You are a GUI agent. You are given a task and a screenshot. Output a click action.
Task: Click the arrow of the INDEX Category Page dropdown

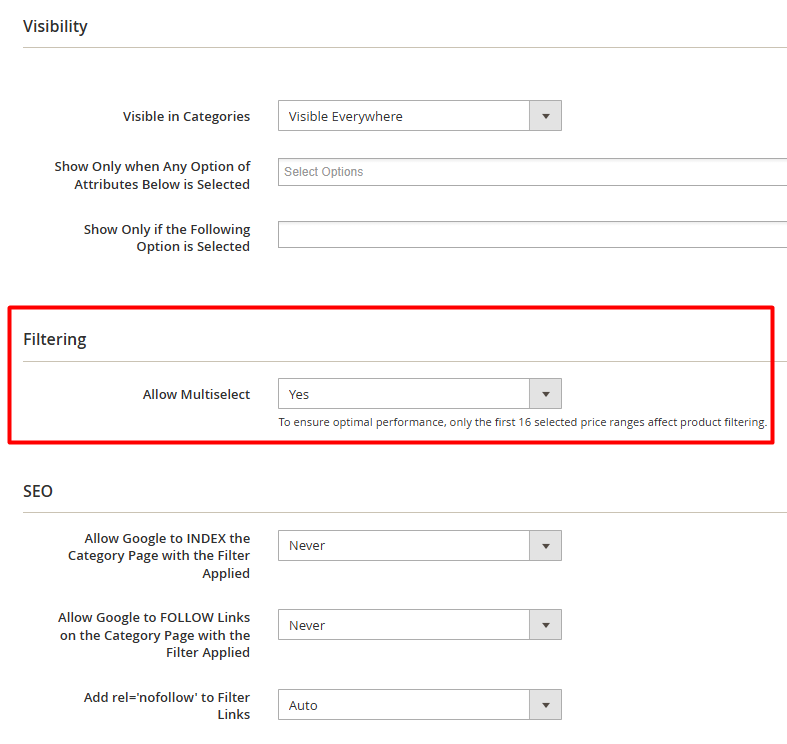click(x=546, y=546)
